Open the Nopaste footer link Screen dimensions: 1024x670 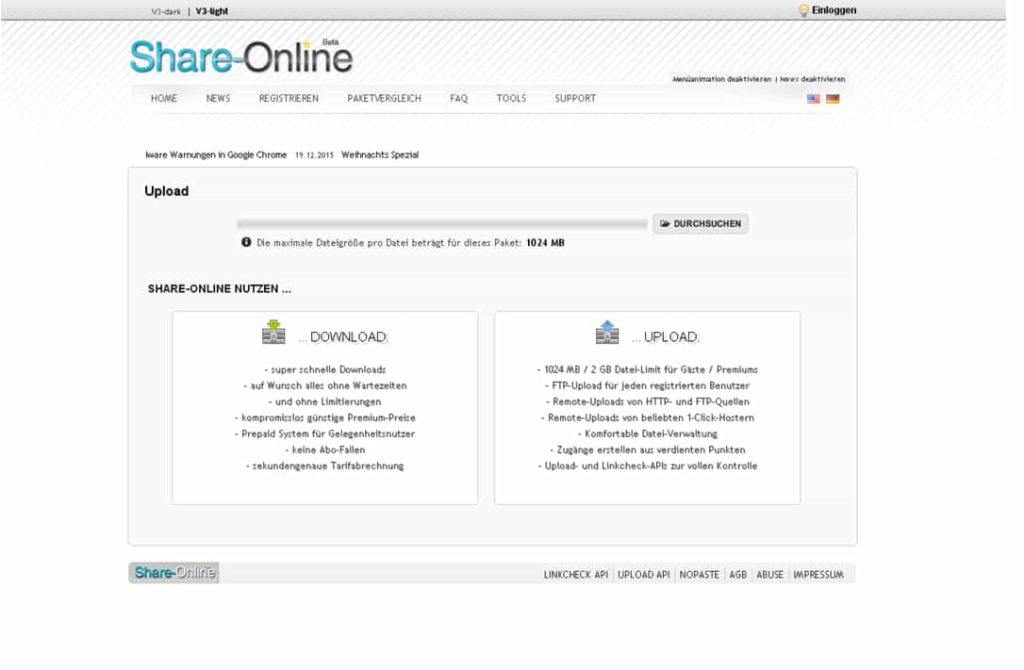tap(699, 575)
